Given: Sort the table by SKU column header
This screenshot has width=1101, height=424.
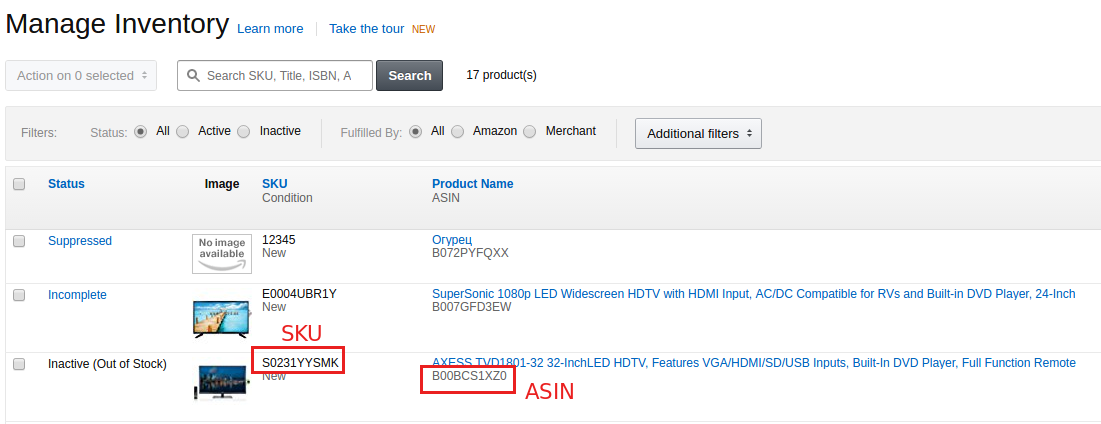Looking at the screenshot, I should click(x=275, y=184).
